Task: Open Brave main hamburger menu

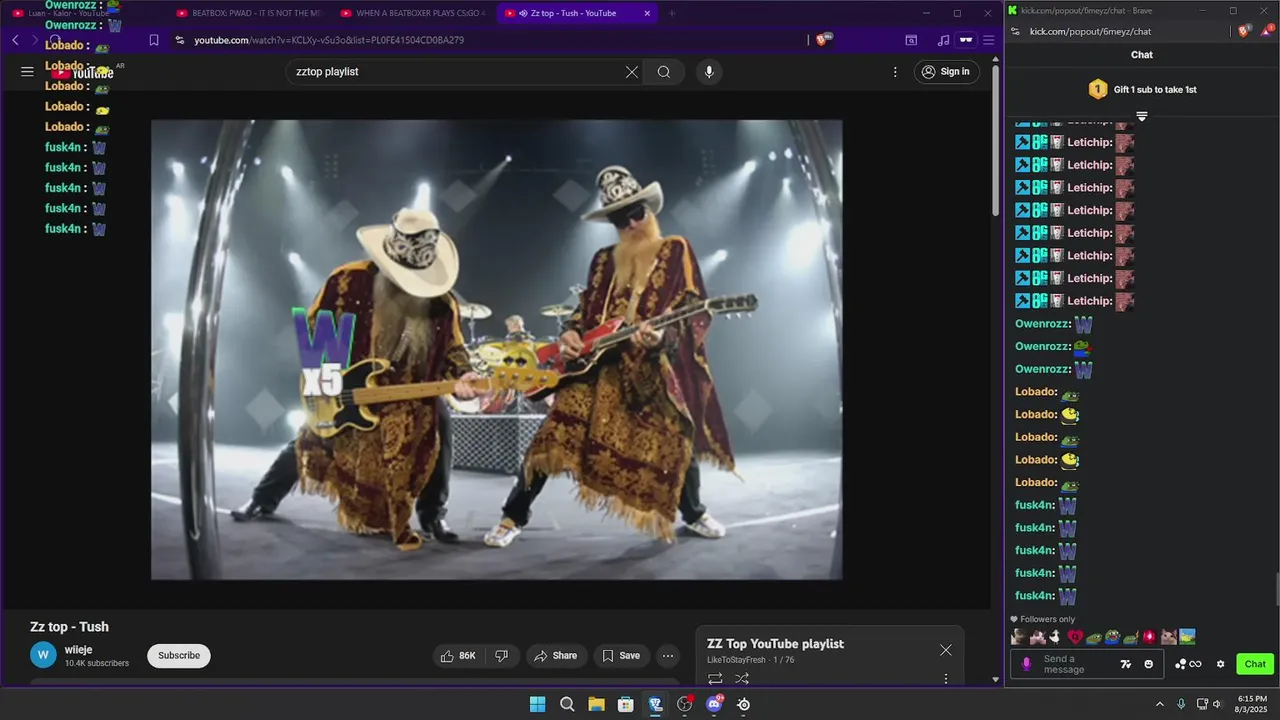Action: (988, 40)
